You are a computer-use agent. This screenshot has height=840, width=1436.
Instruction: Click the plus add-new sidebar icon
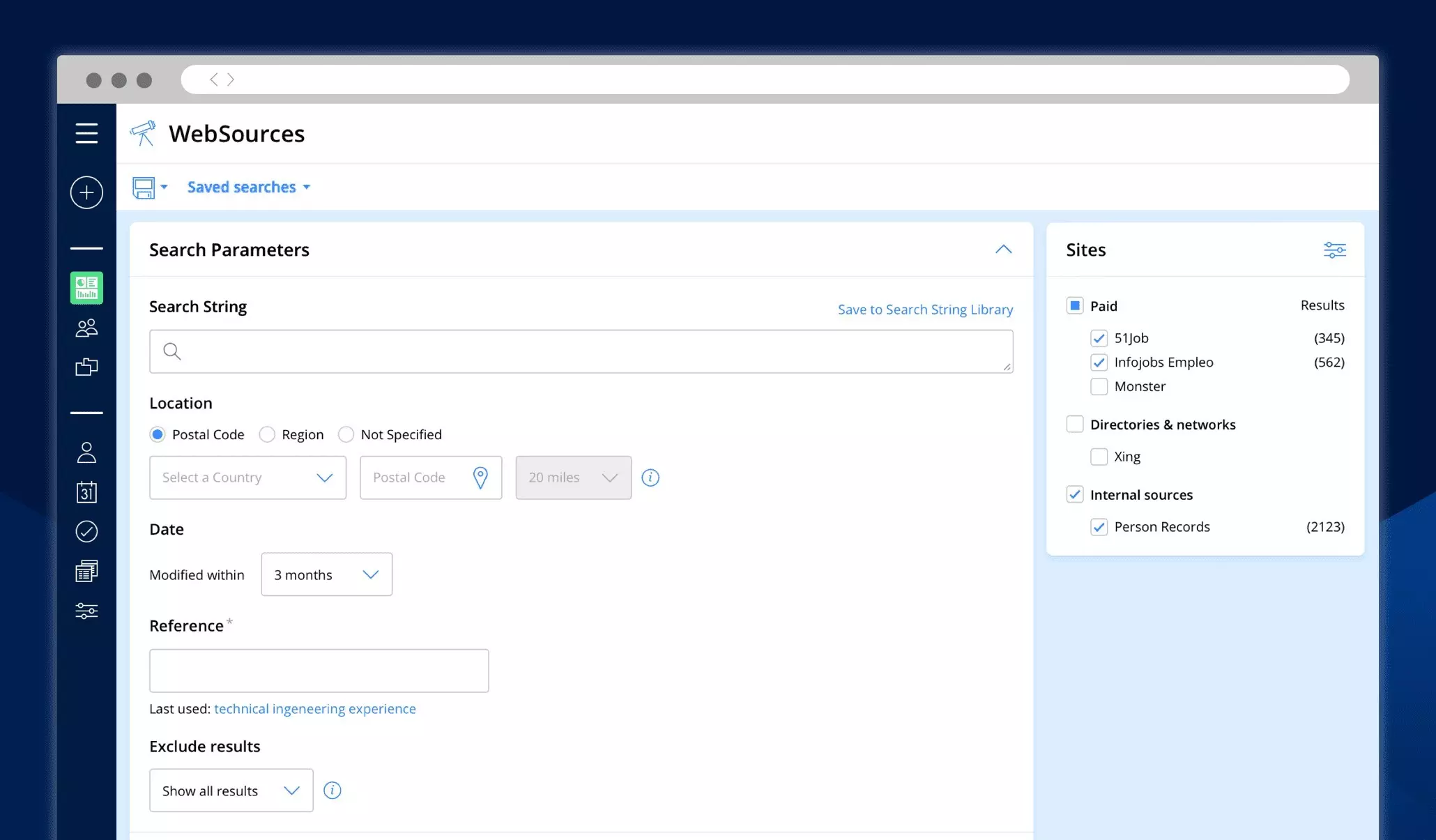click(86, 192)
